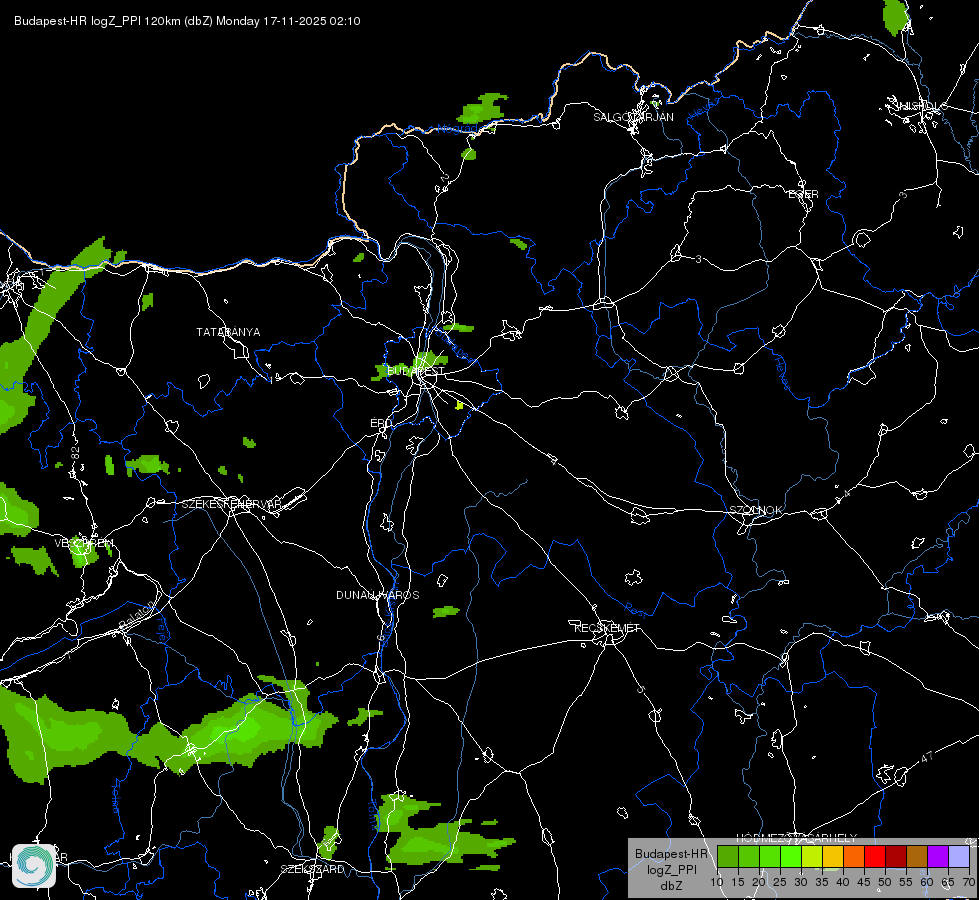Select the 45-50 dBZ red swatch

pos(875,857)
